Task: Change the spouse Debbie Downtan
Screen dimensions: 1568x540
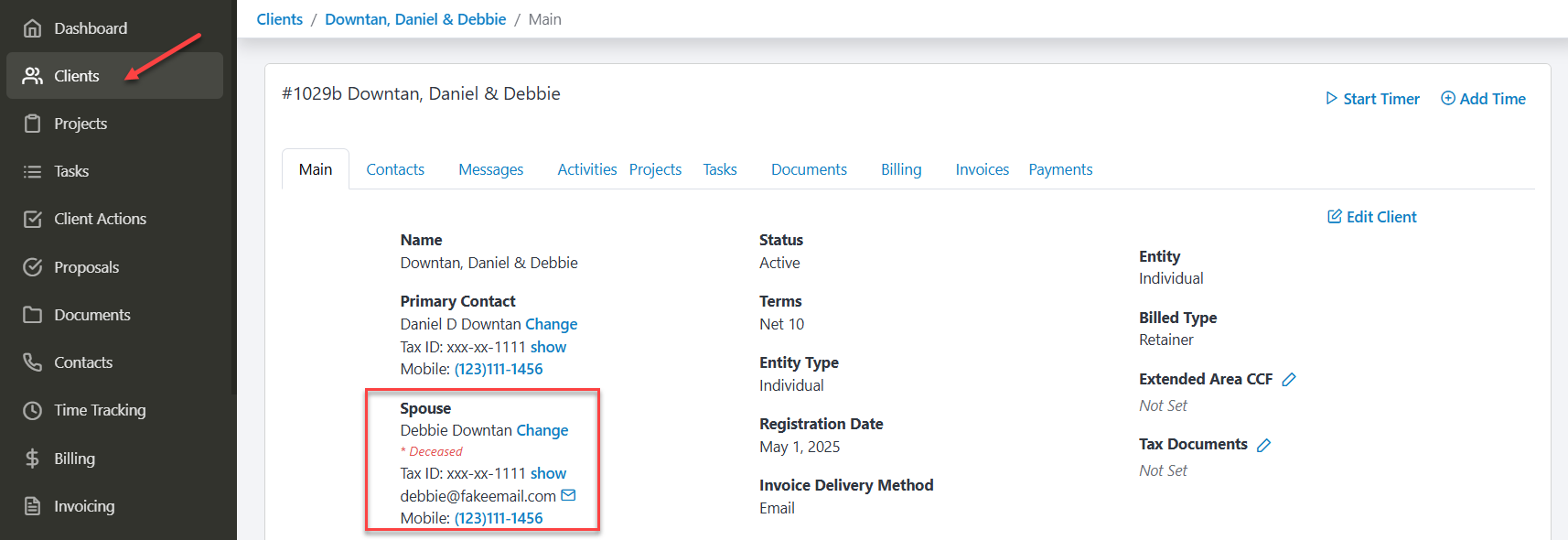Action: 542,430
